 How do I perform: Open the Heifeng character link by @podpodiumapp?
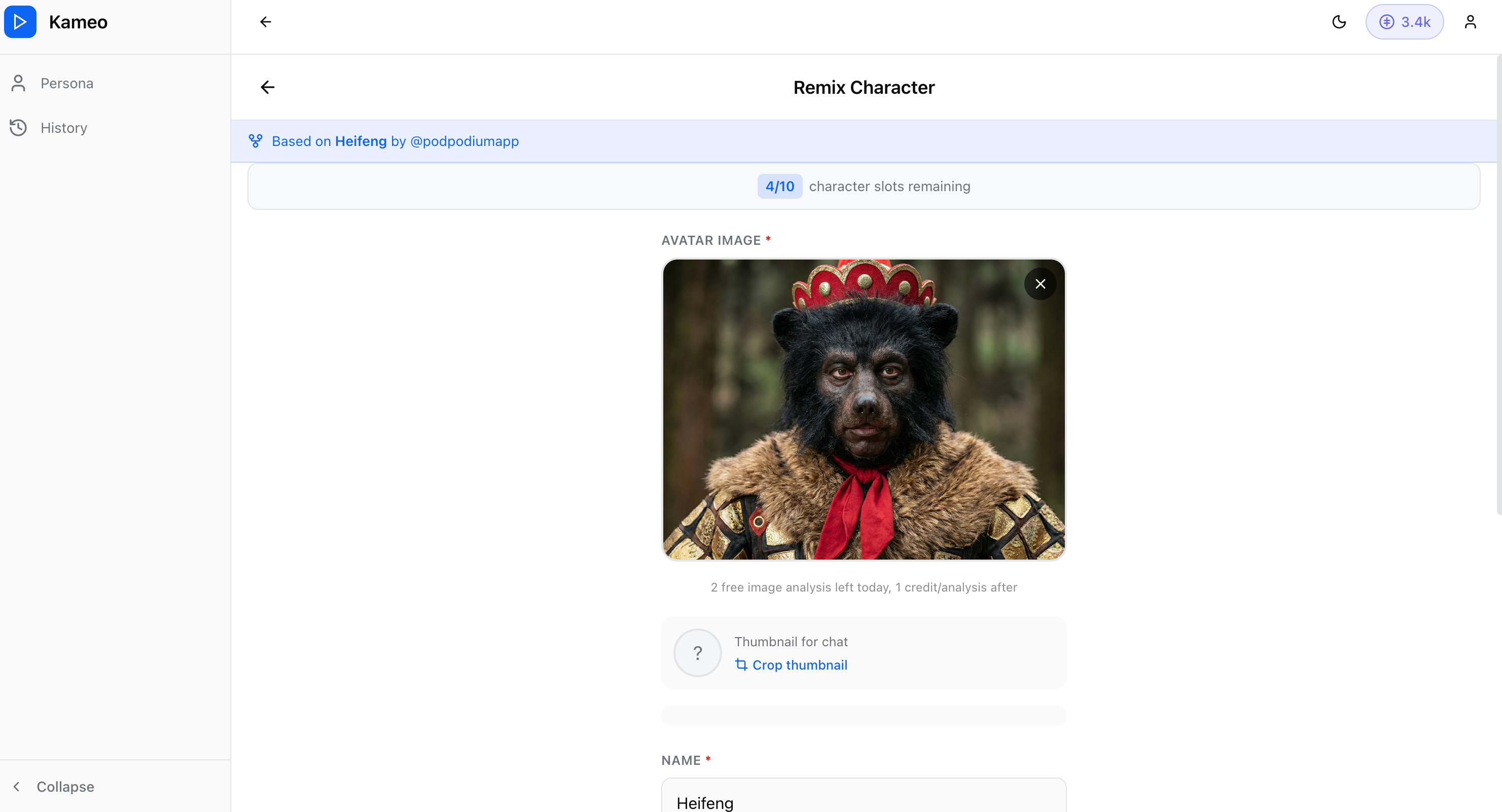(x=361, y=140)
